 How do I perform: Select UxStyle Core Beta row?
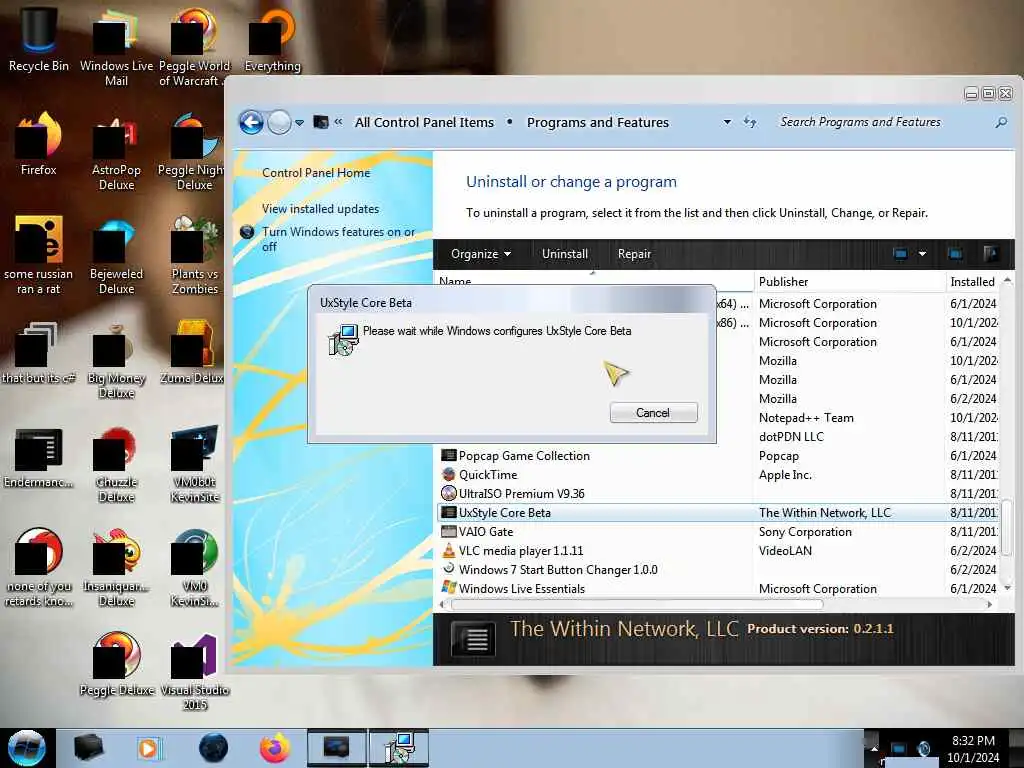[718, 513]
